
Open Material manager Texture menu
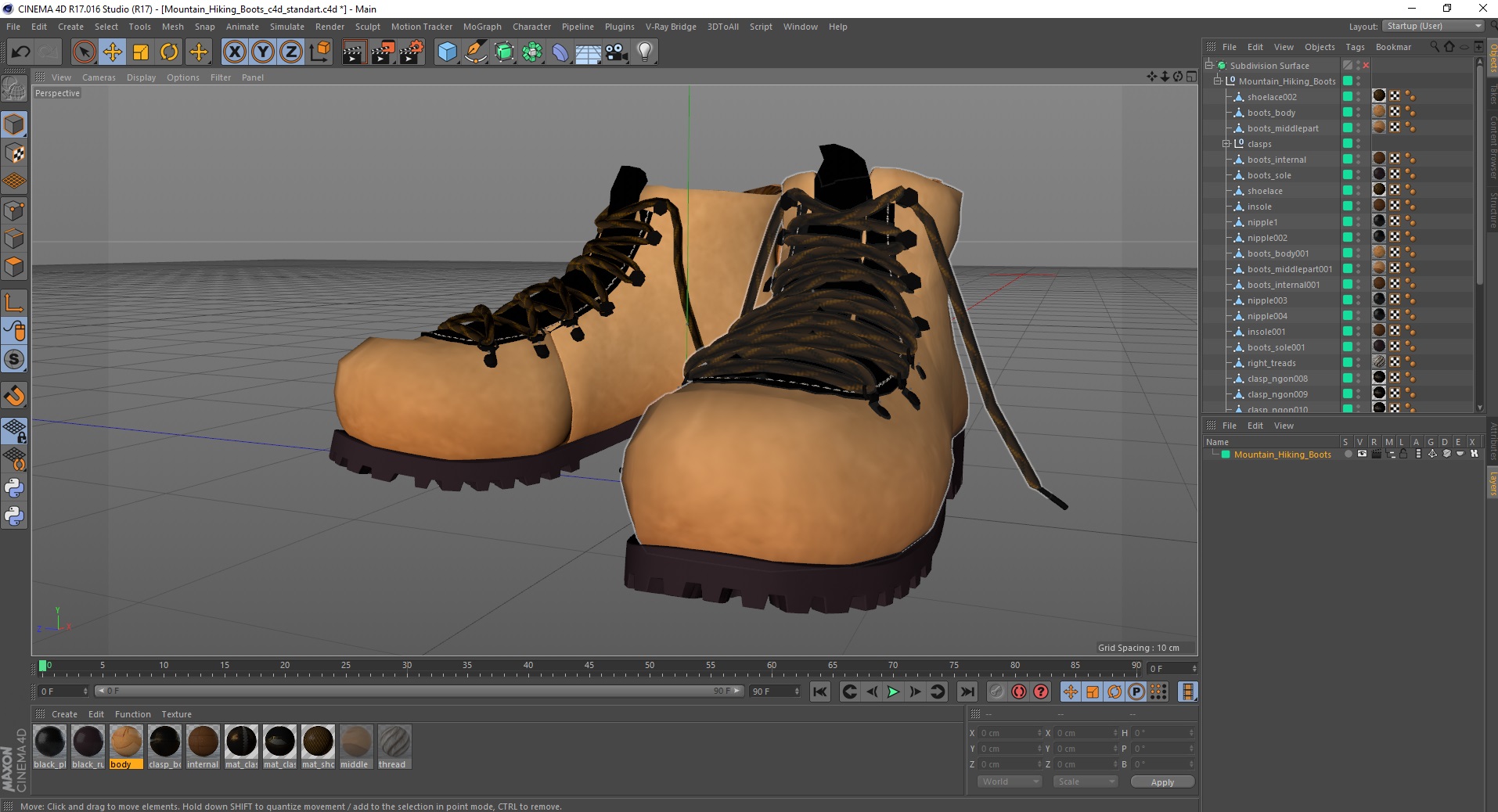[176, 714]
